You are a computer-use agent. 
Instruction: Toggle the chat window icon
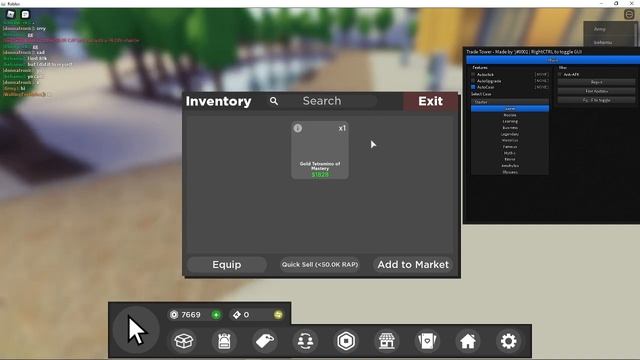pos(25,14)
